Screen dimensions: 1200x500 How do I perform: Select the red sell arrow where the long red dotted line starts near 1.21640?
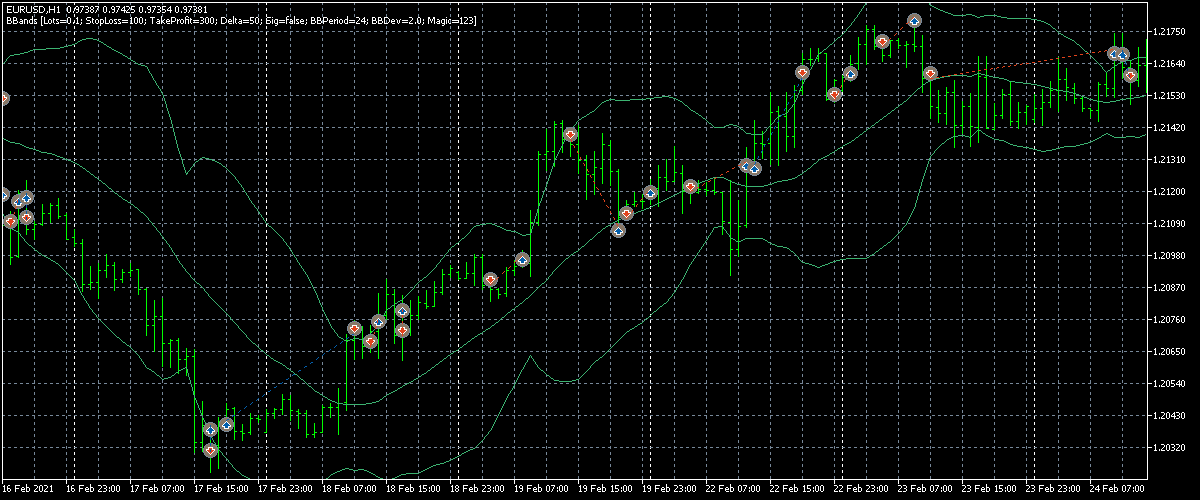tap(930, 74)
